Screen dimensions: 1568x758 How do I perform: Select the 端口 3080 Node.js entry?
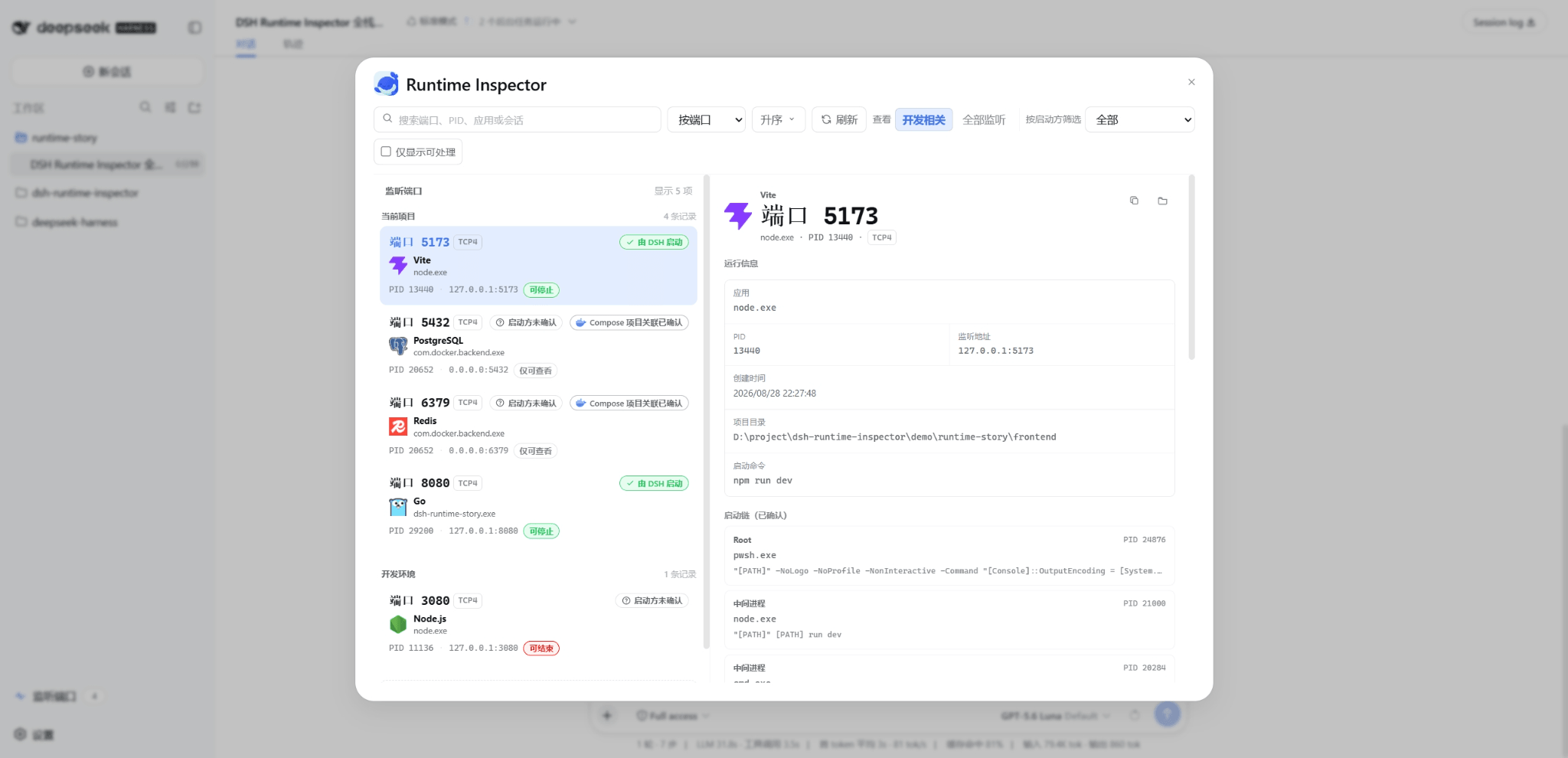[x=538, y=624]
